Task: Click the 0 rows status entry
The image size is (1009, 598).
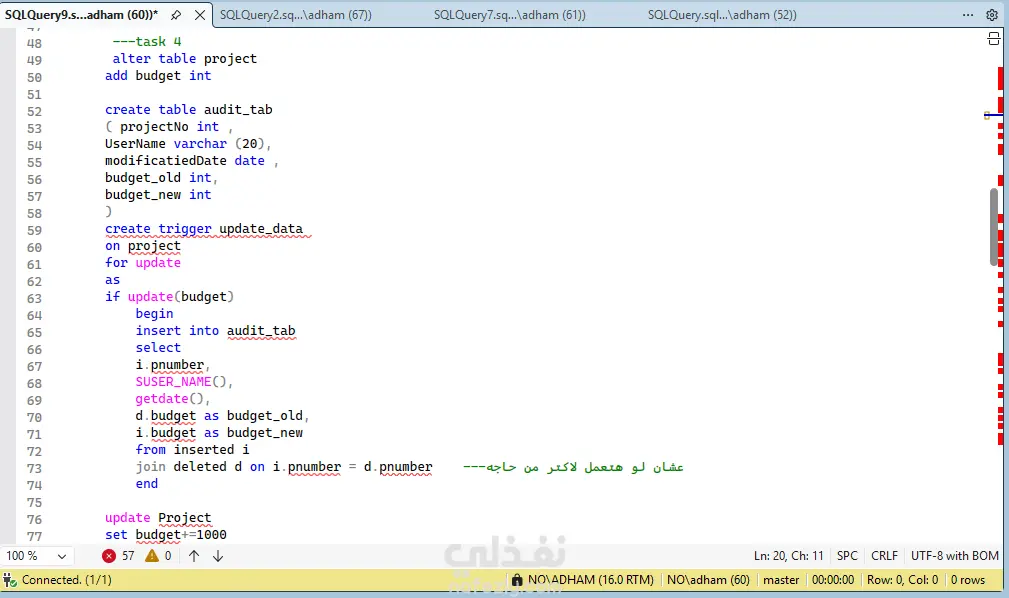Action: pyautogui.click(x=968, y=580)
